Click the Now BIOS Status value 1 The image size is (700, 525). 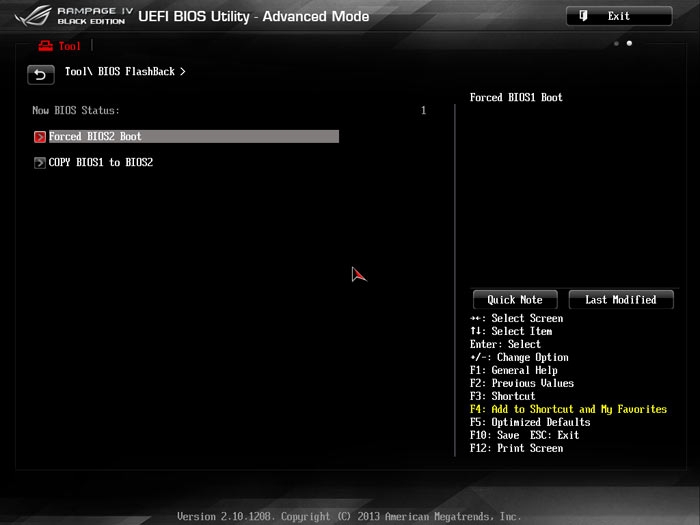(423, 111)
